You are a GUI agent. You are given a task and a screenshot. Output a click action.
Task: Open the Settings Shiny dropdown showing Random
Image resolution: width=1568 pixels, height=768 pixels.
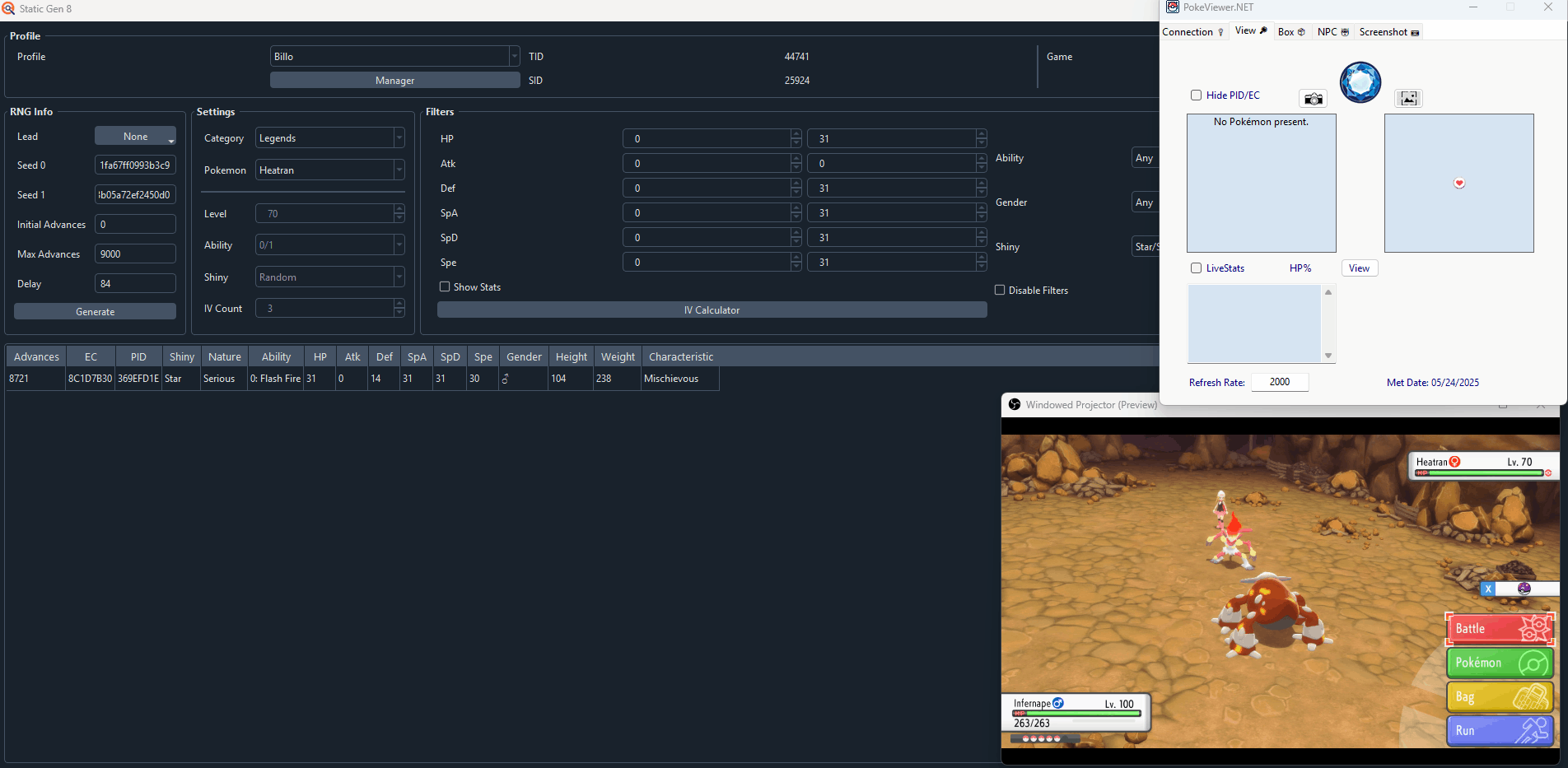pos(330,277)
